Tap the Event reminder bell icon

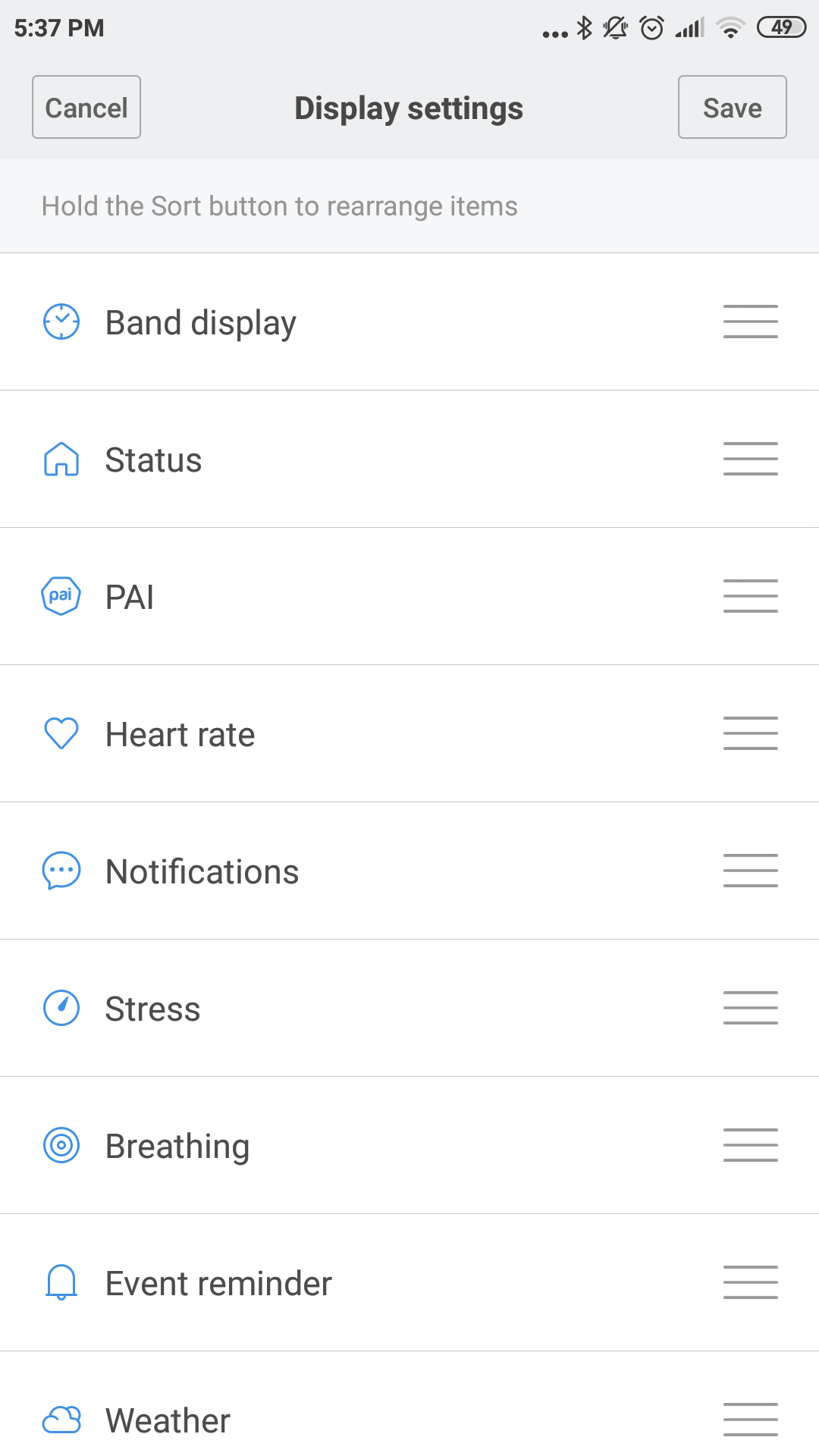[x=61, y=1282]
